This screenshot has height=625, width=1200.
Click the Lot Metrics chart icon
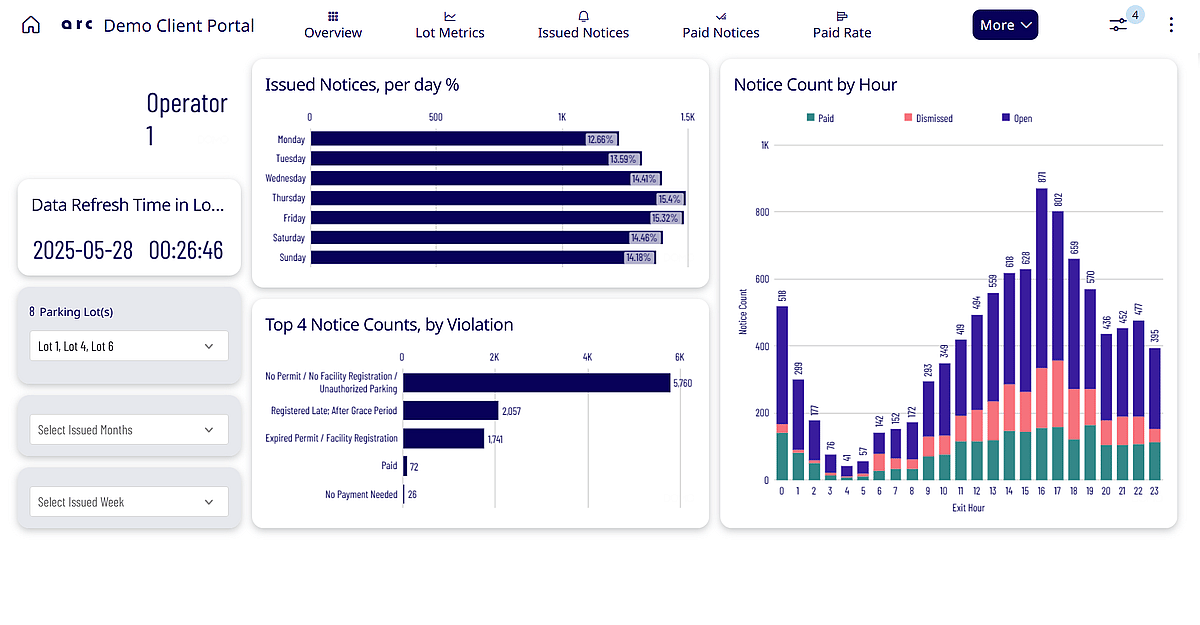(450, 16)
